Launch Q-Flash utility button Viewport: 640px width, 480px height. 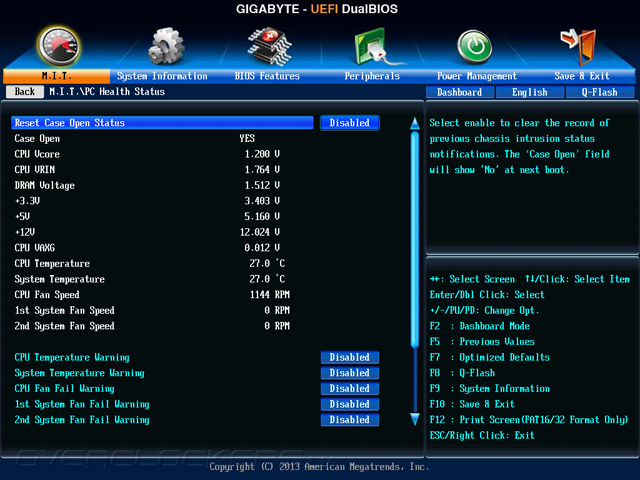pyautogui.click(x=600, y=92)
